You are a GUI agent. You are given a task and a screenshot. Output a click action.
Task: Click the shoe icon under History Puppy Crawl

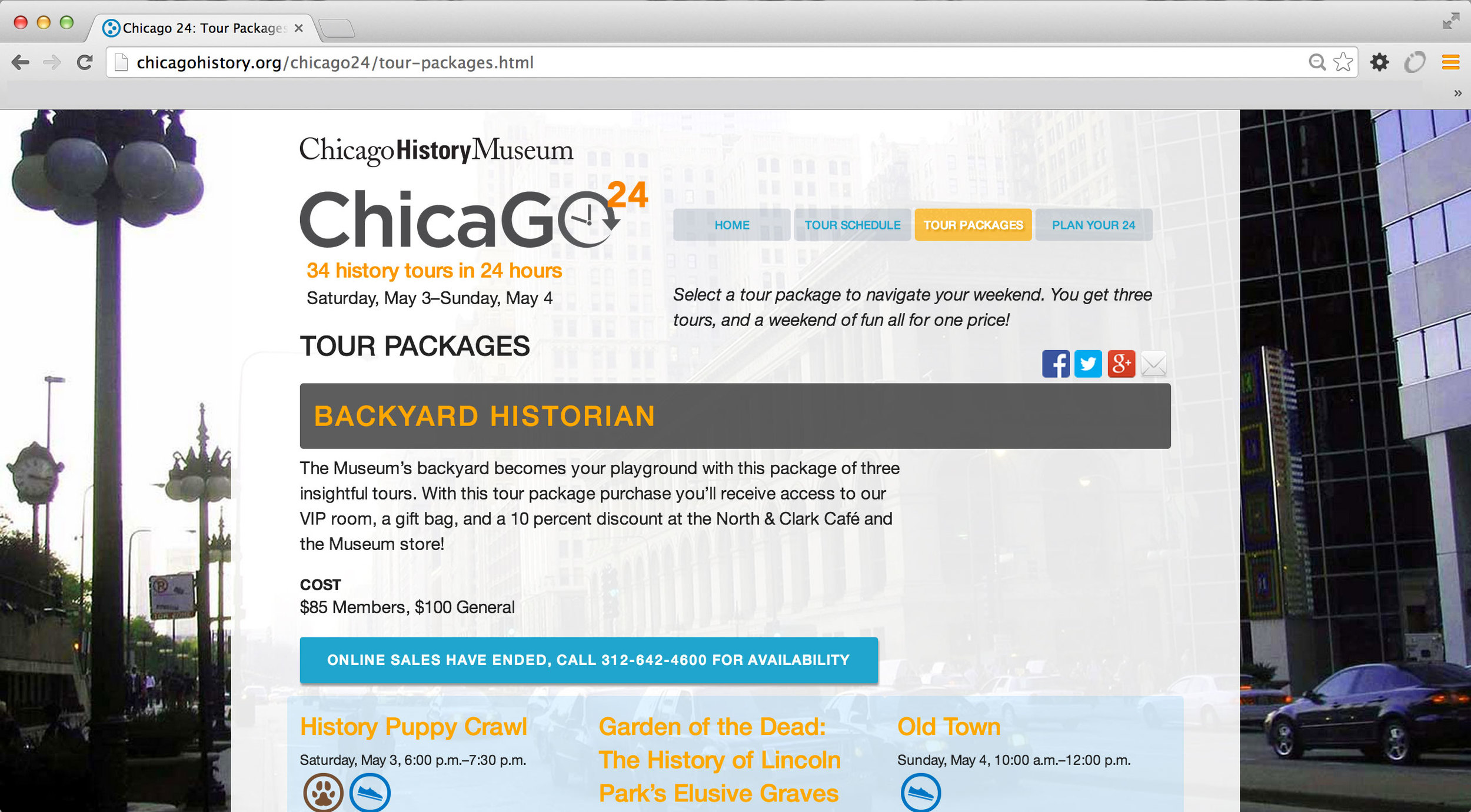coord(370,793)
